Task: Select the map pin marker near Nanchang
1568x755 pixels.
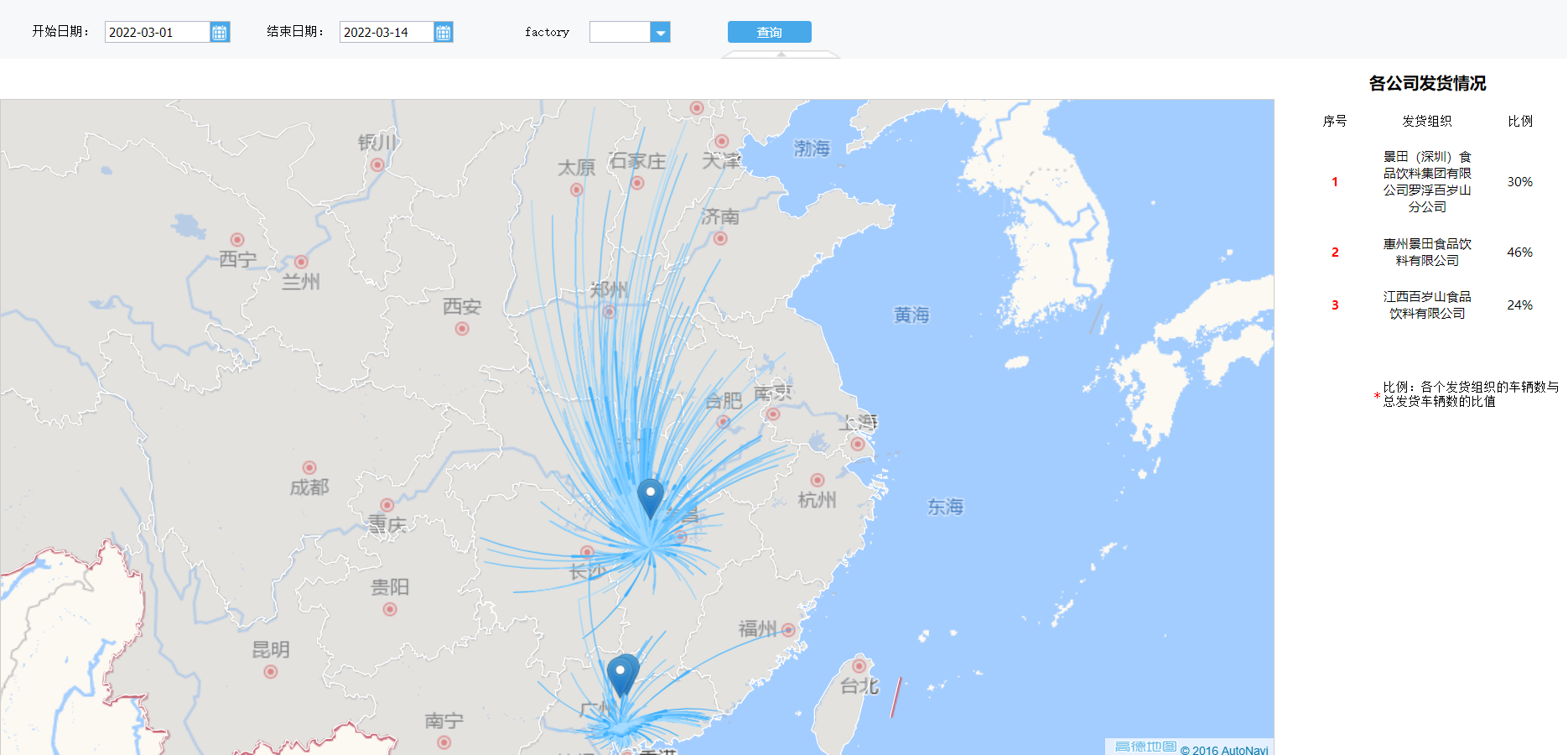Action: 650,498
